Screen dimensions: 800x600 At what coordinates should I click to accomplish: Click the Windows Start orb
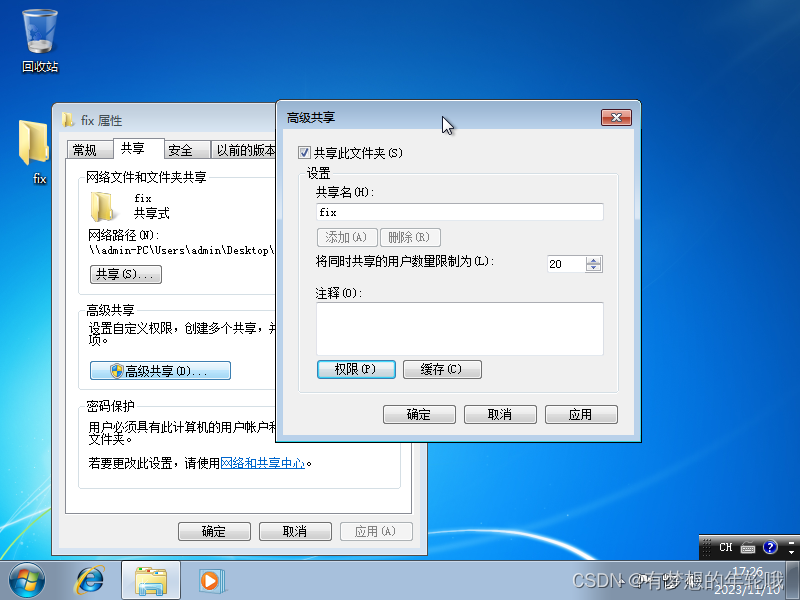[x=27, y=581]
